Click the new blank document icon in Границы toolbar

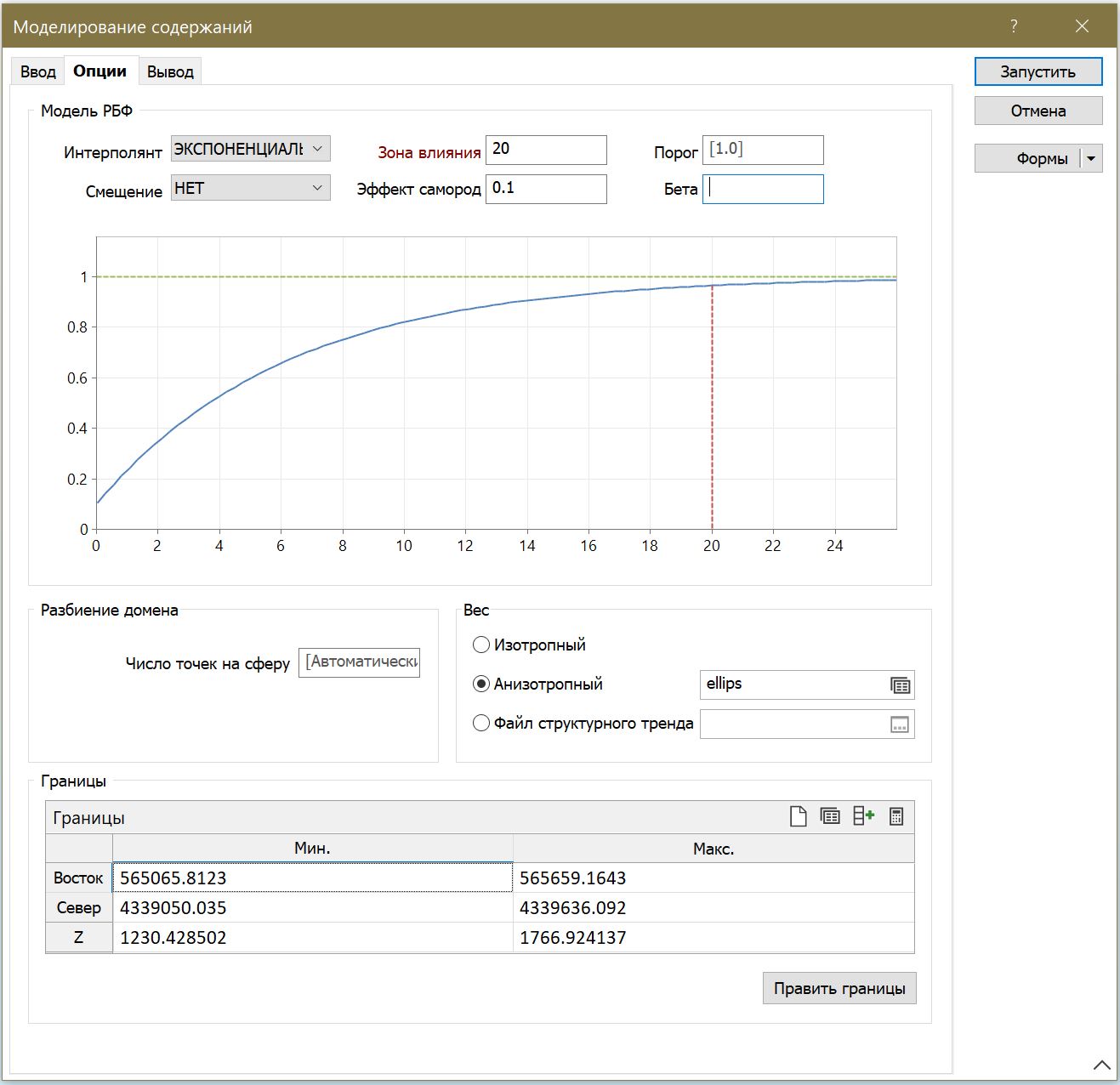coord(798,817)
